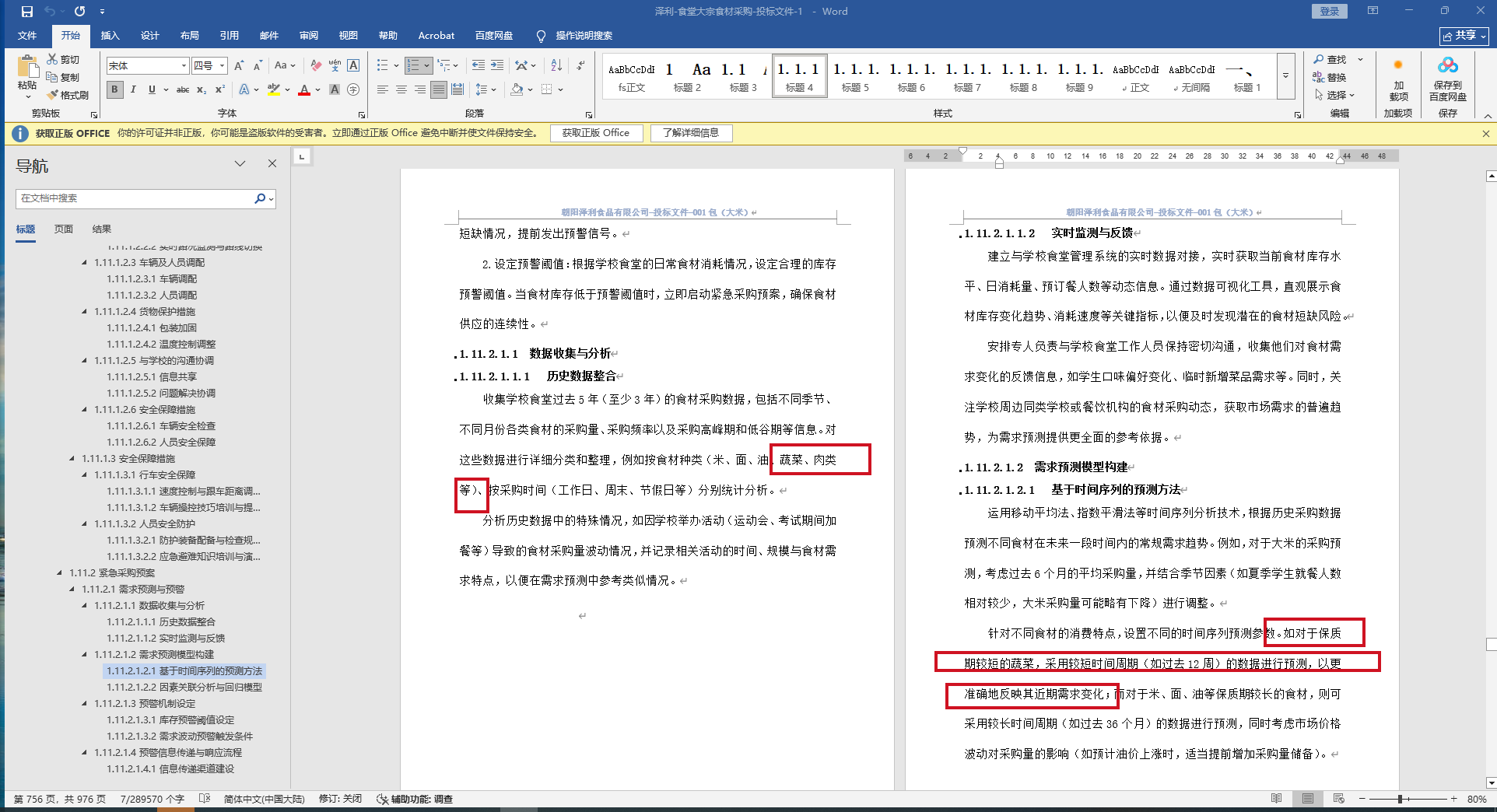
Task: Sort the selection with the A-Z icon
Action: pos(556,66)
